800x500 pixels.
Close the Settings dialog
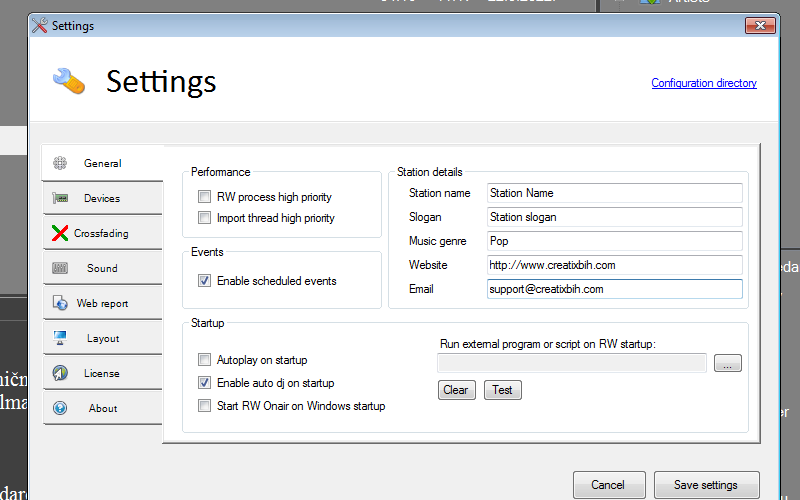tap(760, 25)
